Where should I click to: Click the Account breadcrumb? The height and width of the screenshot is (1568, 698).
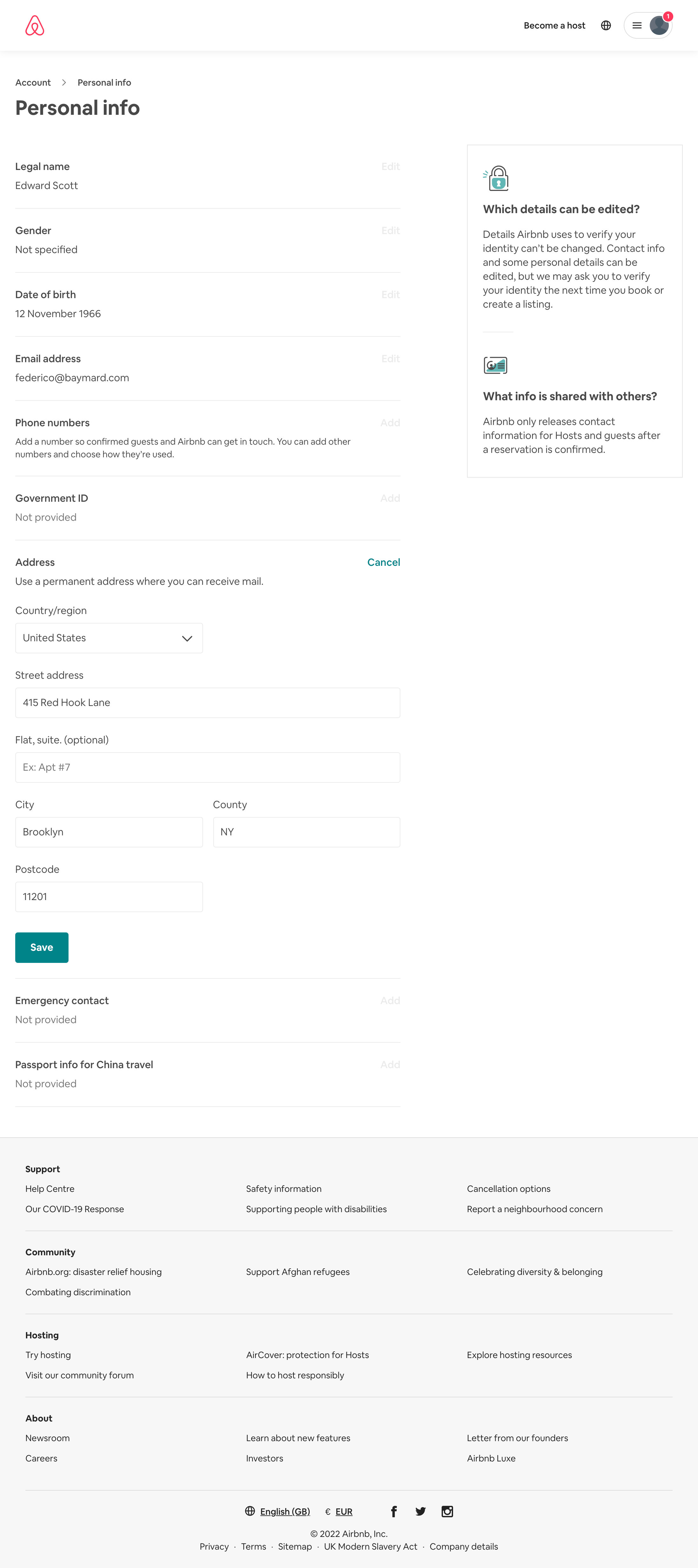[x=32, y=82]
